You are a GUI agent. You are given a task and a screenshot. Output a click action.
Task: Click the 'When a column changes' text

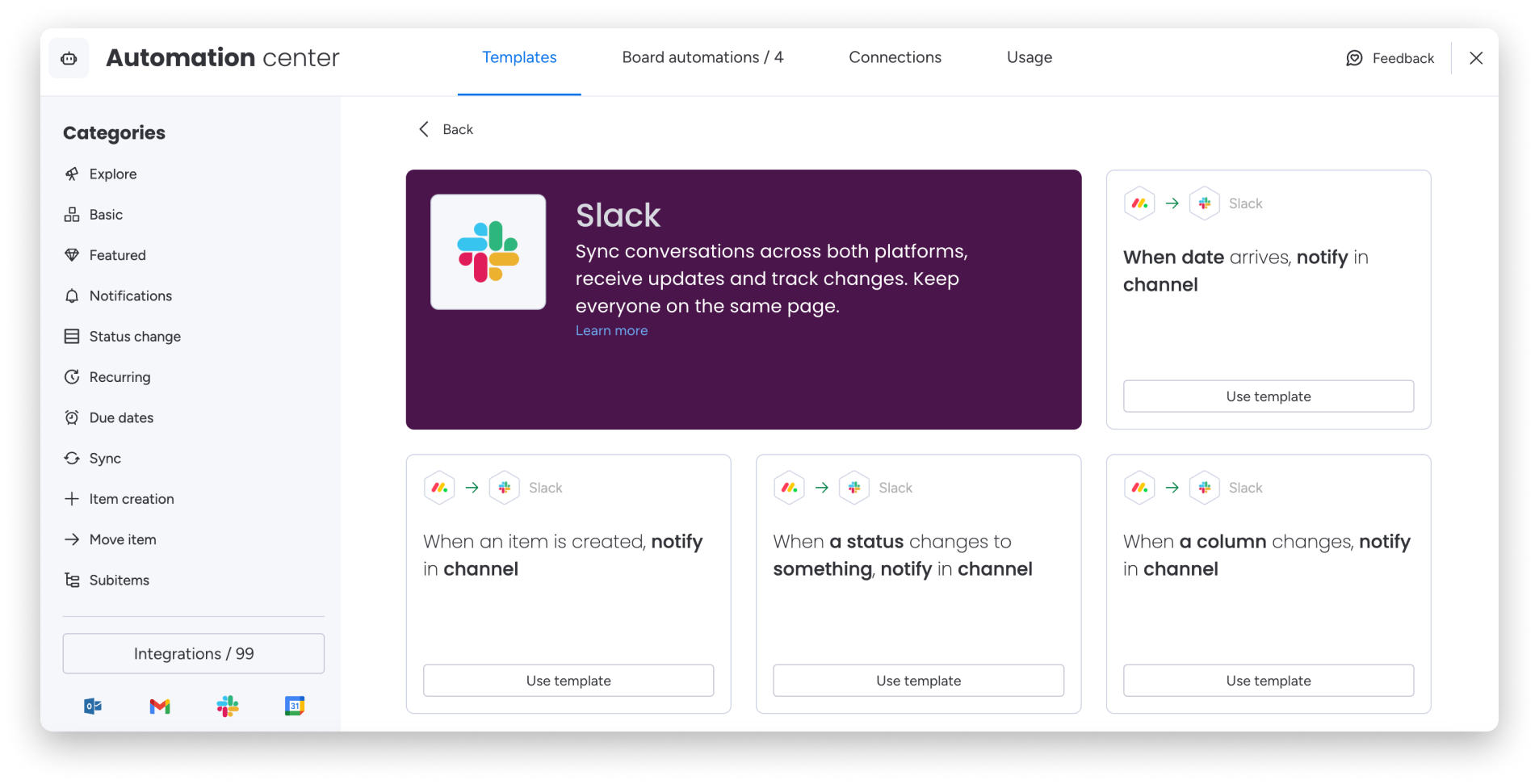click(x=1267, y=555)
